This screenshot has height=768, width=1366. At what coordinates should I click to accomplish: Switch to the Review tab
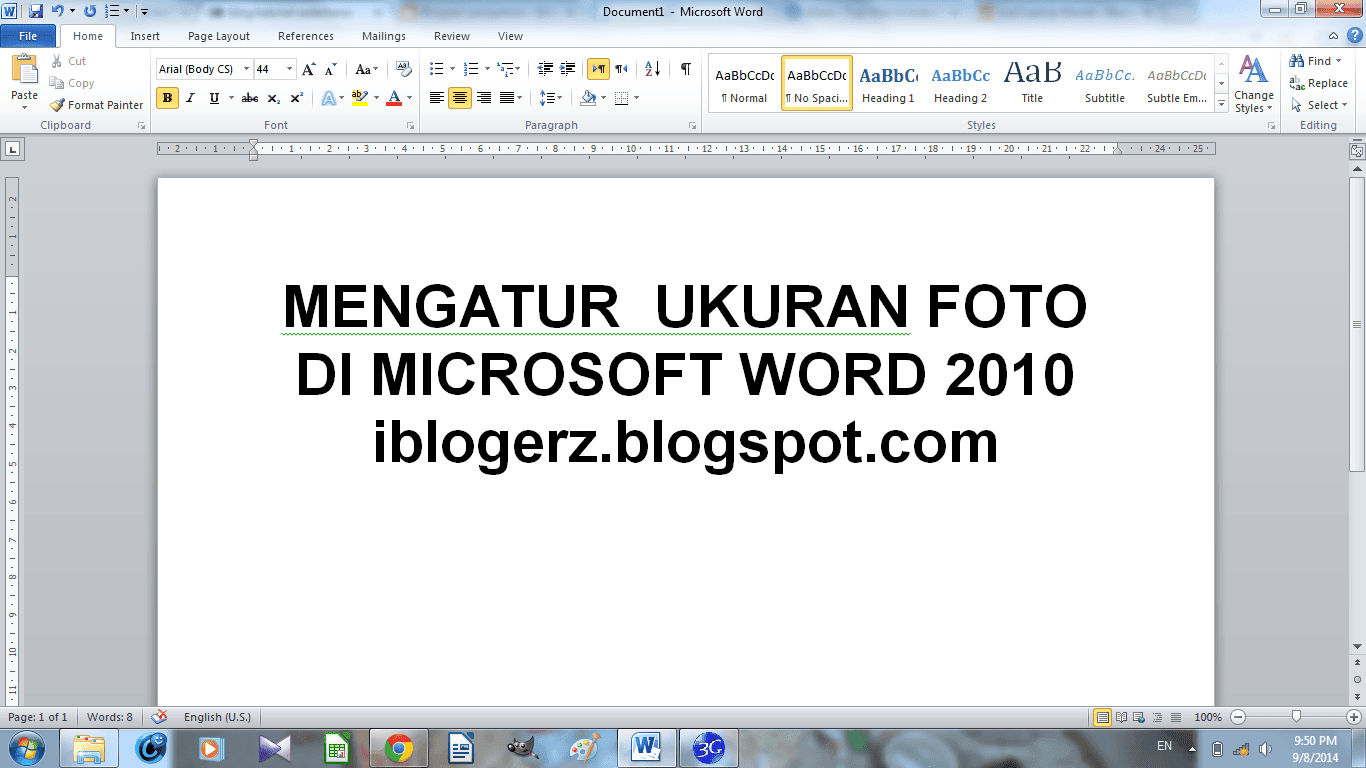click(452, 36)
